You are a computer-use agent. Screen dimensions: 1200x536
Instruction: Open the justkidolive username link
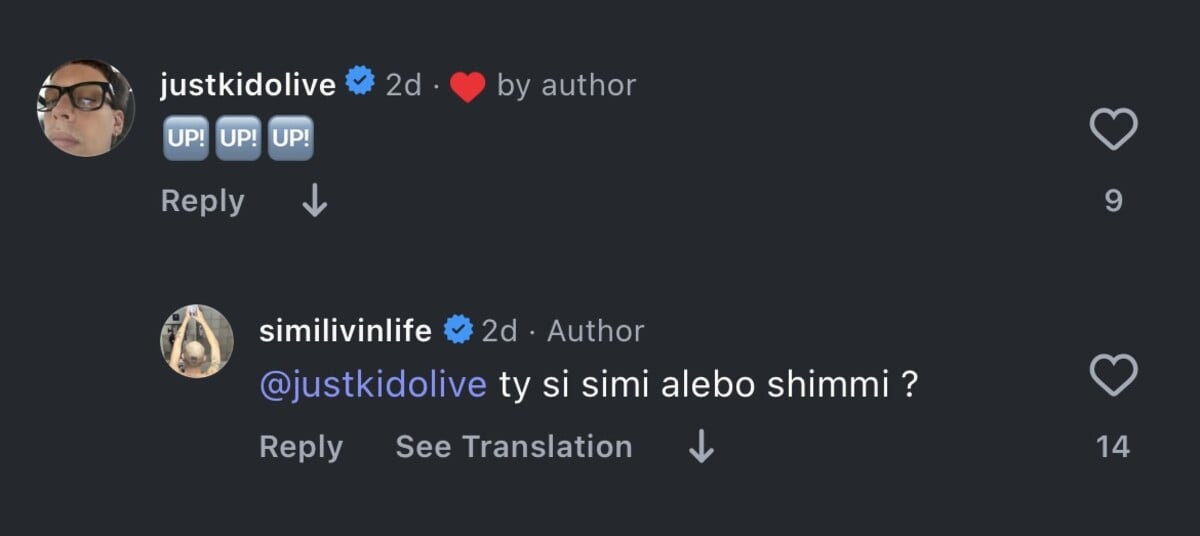(247, 85)
